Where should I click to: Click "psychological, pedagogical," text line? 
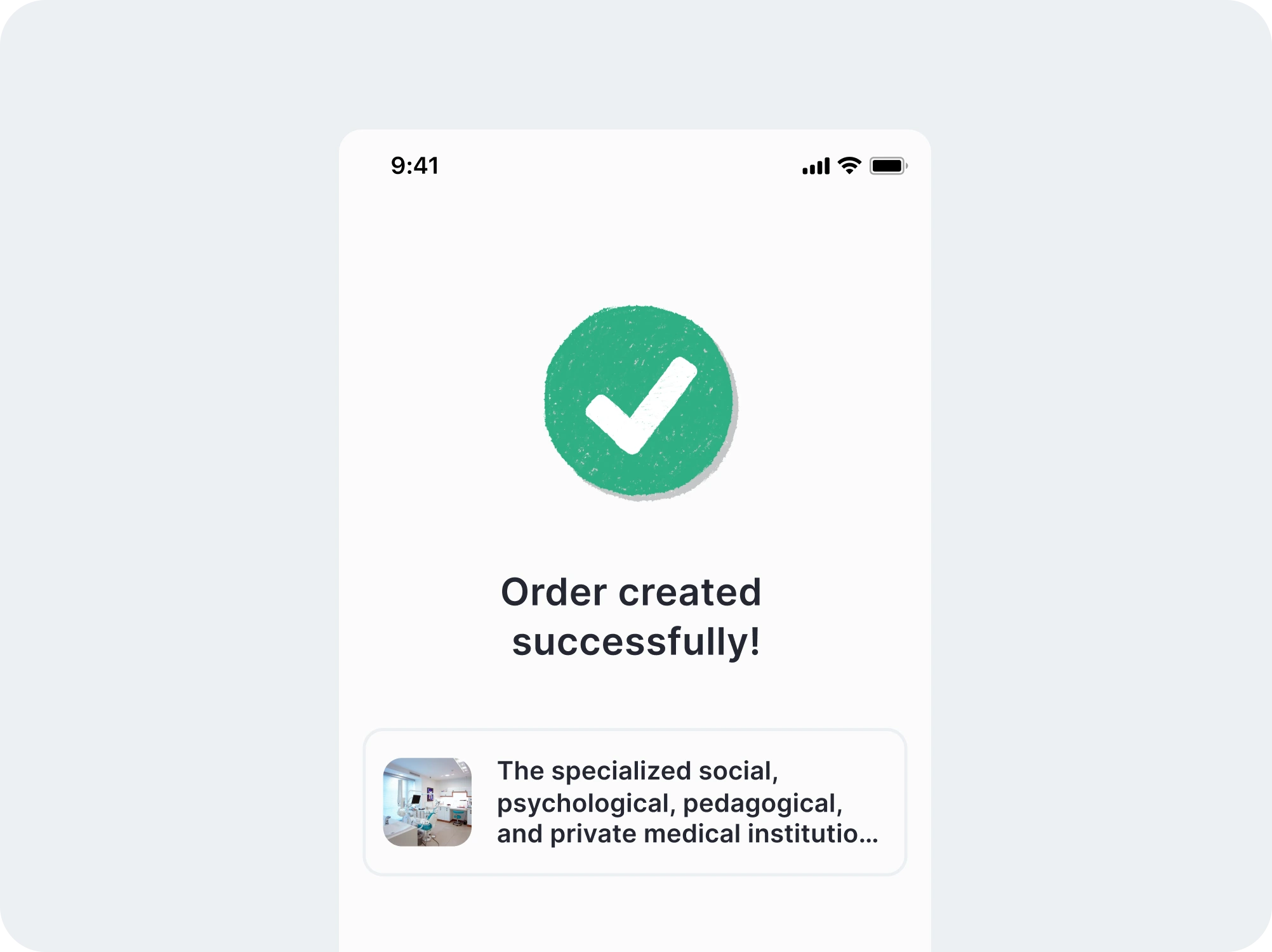click(669, 803)
